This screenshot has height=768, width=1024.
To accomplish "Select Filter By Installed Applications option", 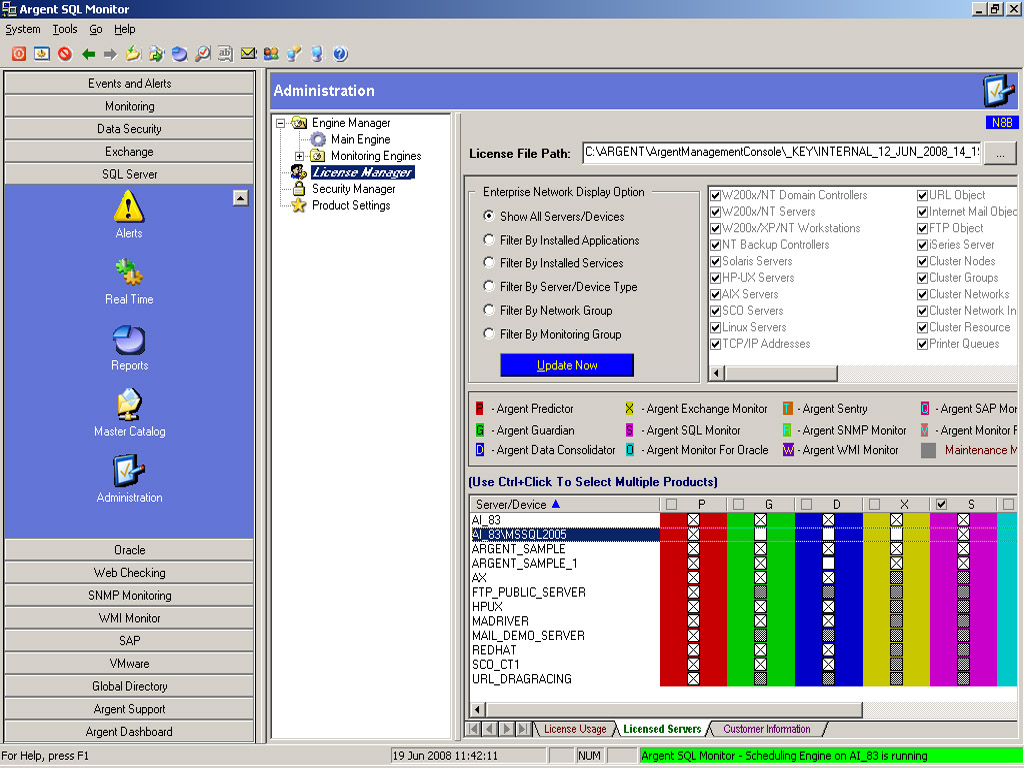I will (x=488, y=240).
